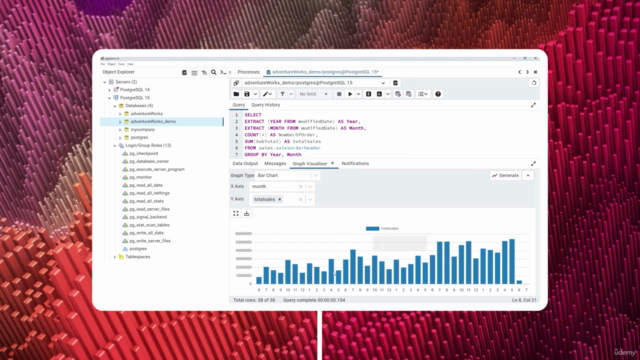Image resolution: width=640 pixels, height=360 pixels.
Task: Click the Save File disk icon
Action: click(x=247, y=94)
